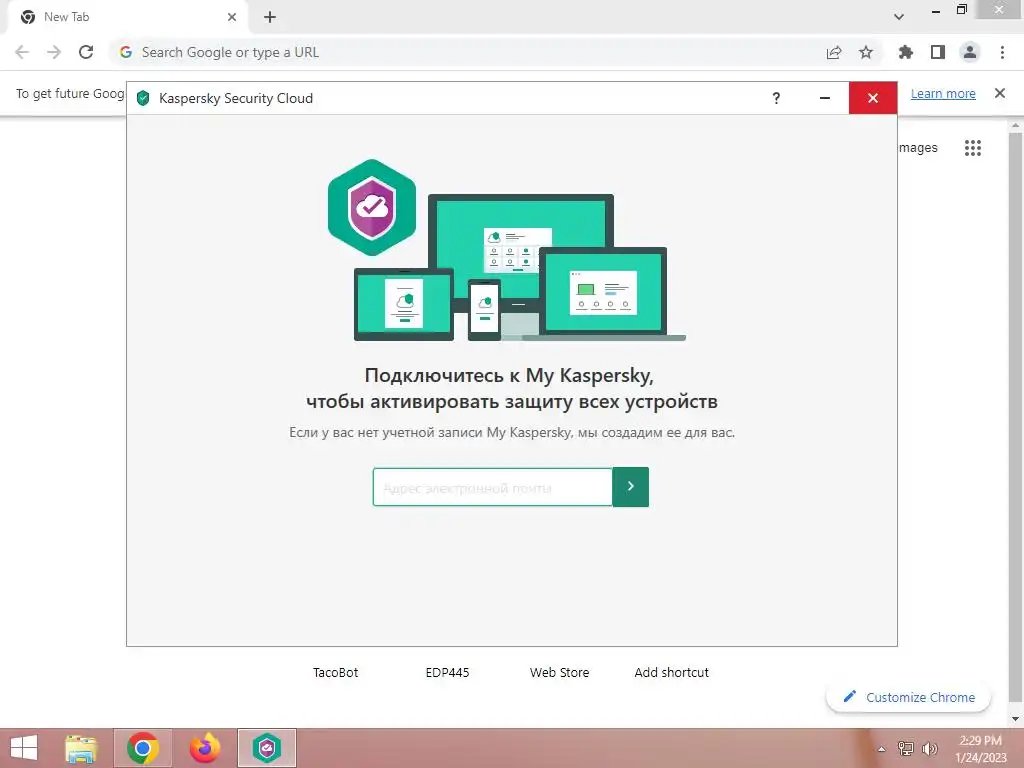Focus Chrome address bar search field
1024x768 pixels.
[470, 52]
